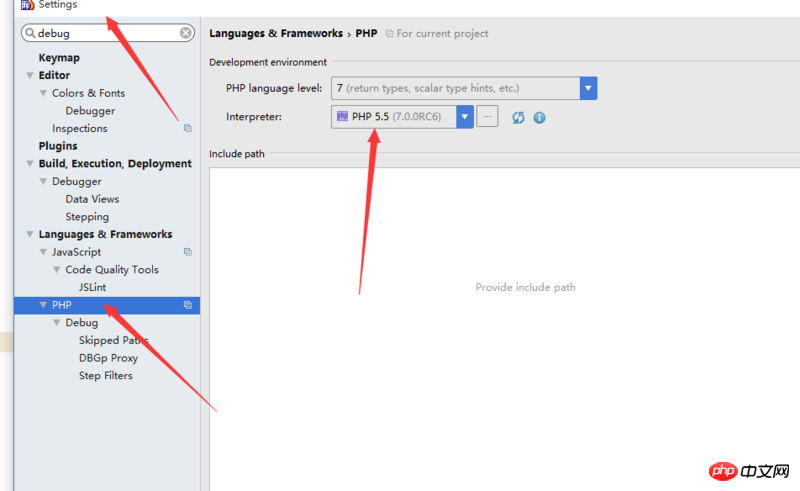Collapse the JavaScript tree node

tap(43, 252)
